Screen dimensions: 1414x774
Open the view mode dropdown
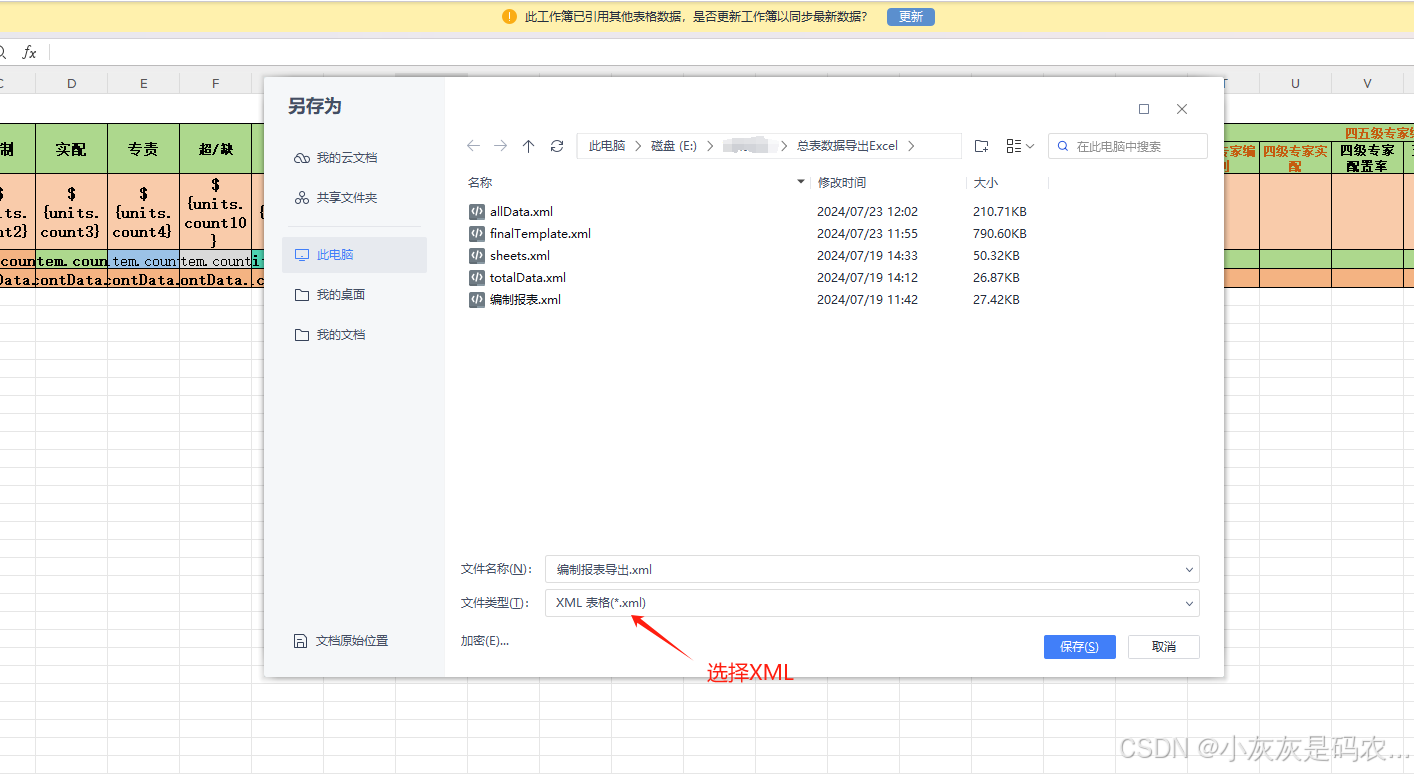1020,146
